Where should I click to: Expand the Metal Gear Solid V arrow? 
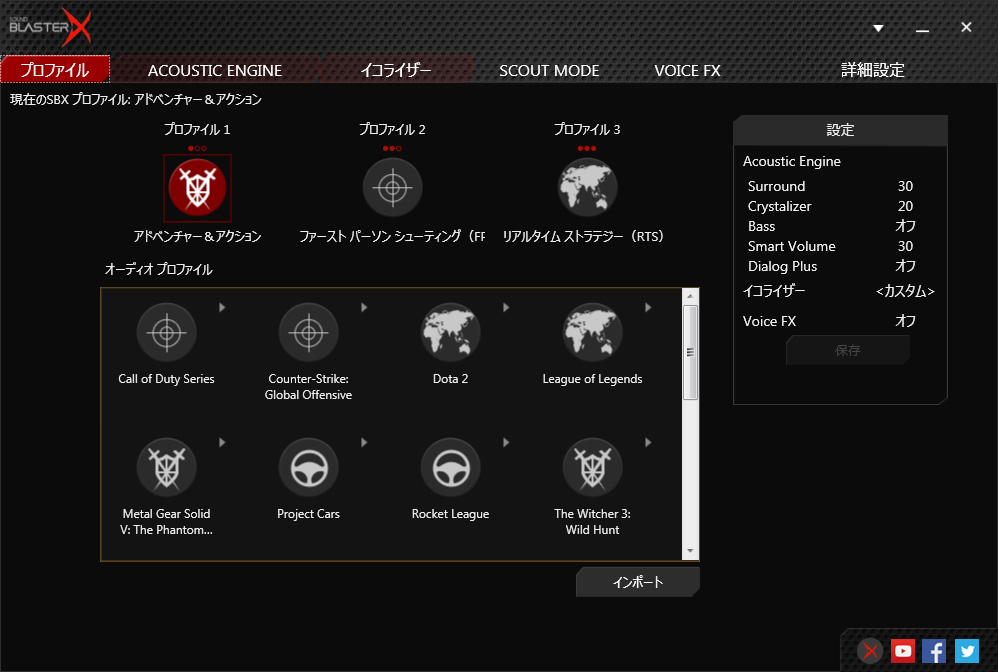(x=222, y=442)
